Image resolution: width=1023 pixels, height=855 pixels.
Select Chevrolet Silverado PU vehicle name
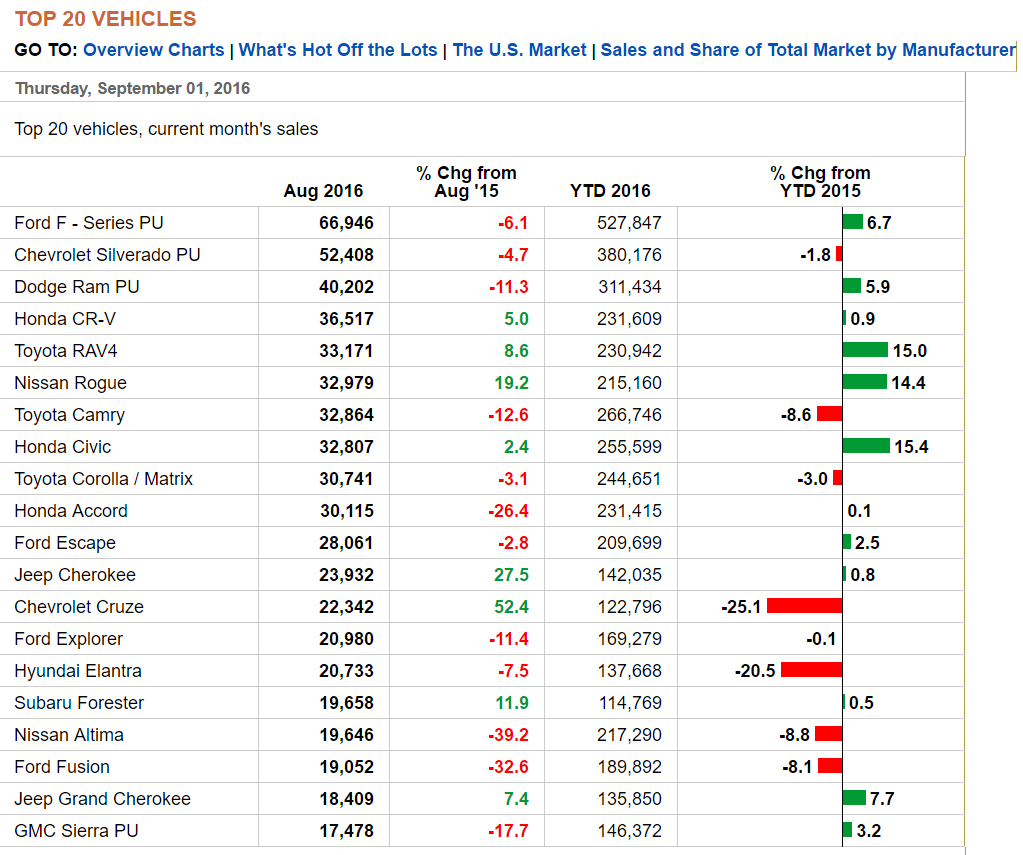tap(107, 255)
